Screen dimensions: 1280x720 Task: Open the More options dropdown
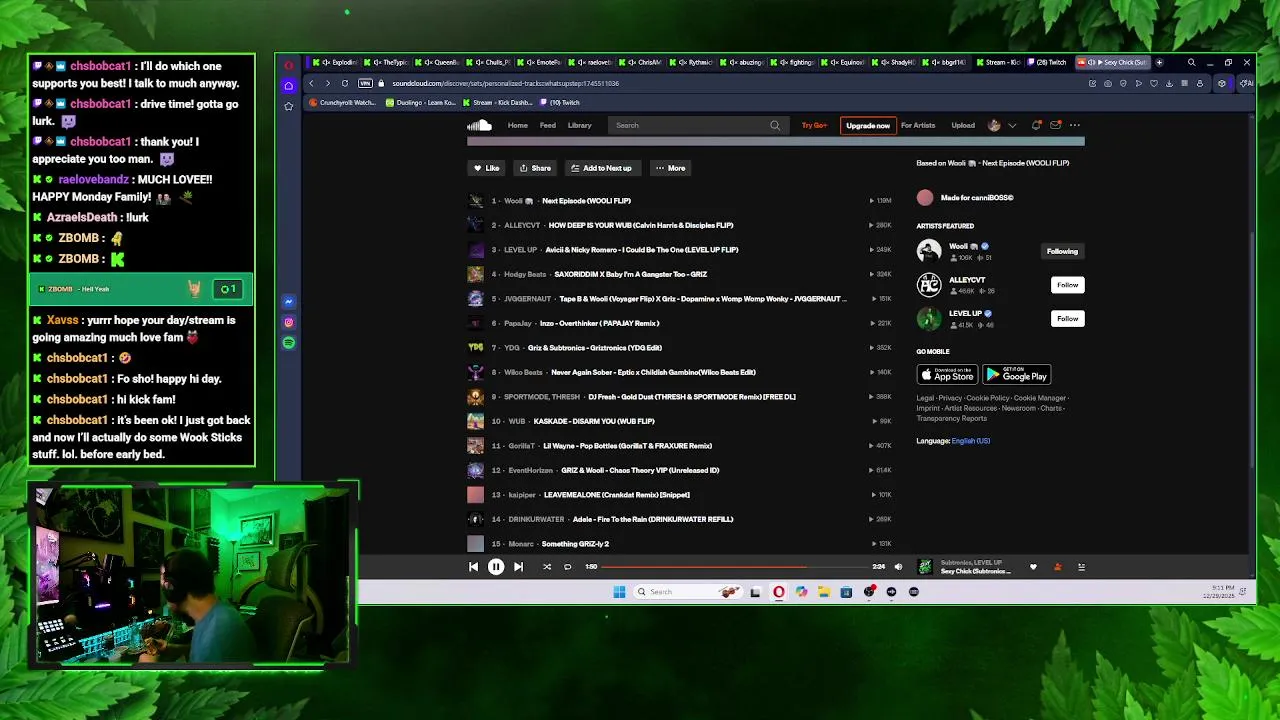pos(670,168)
